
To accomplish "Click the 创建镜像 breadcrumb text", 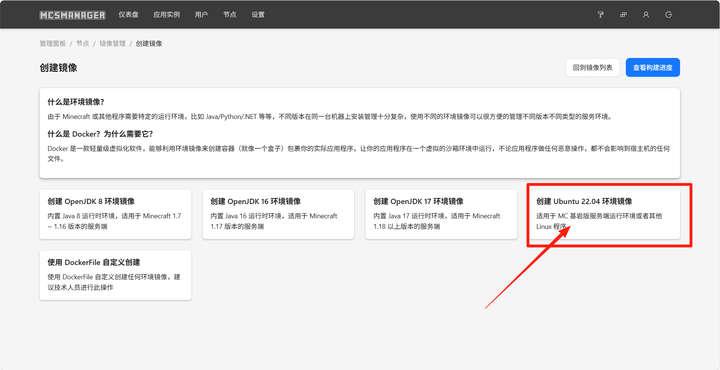I will tap(149, 44).
